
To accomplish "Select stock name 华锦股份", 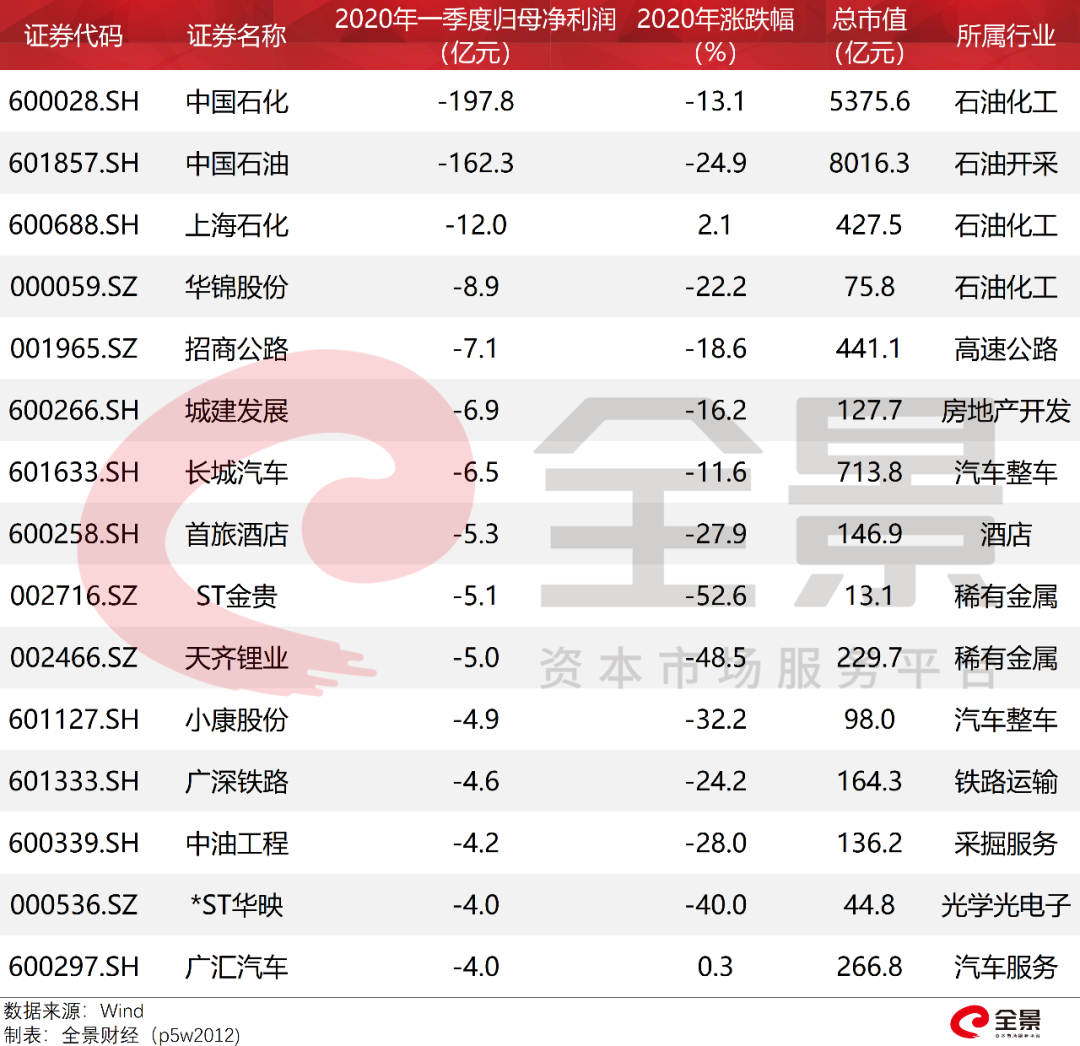I will point(236,287).
